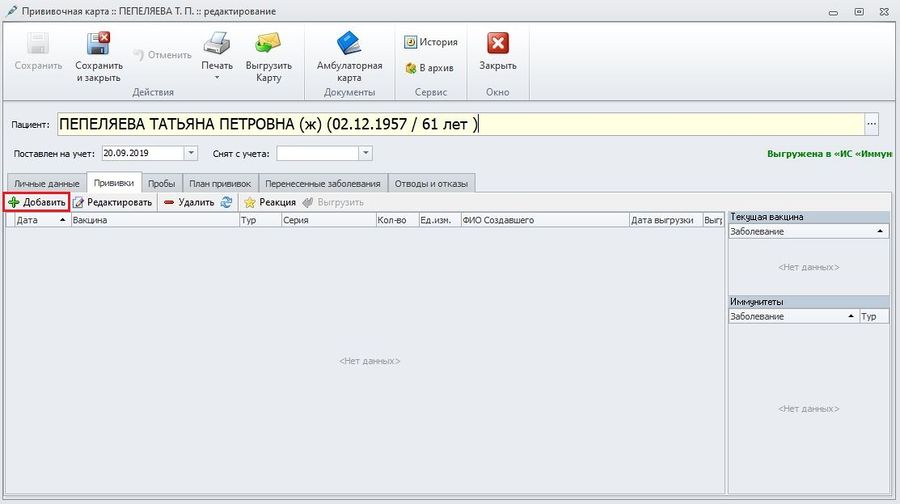Image resolution: width=900 pixels, height=504 pixels.
Task: Click the refresh icon next to Удалить
Action: tap(226, 202)
